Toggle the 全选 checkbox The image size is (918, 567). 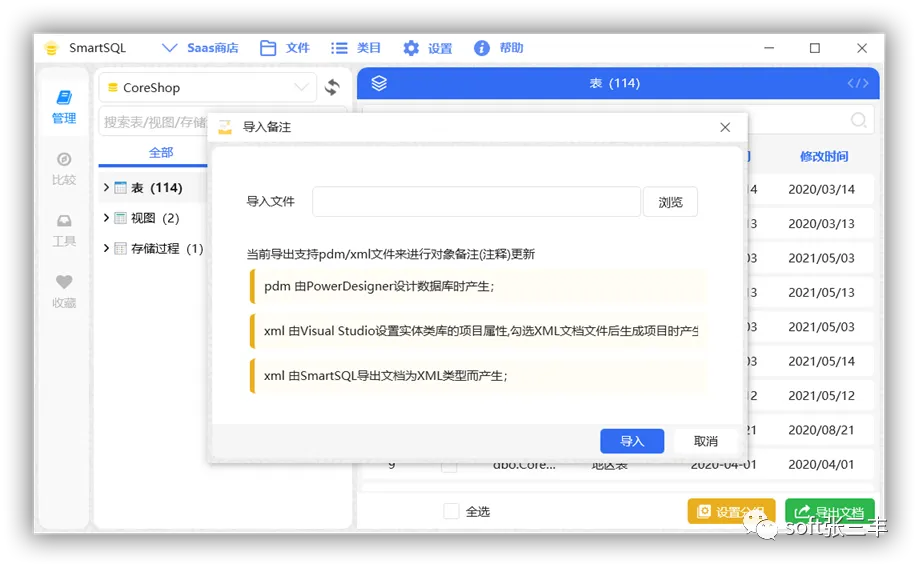point(451,511)
